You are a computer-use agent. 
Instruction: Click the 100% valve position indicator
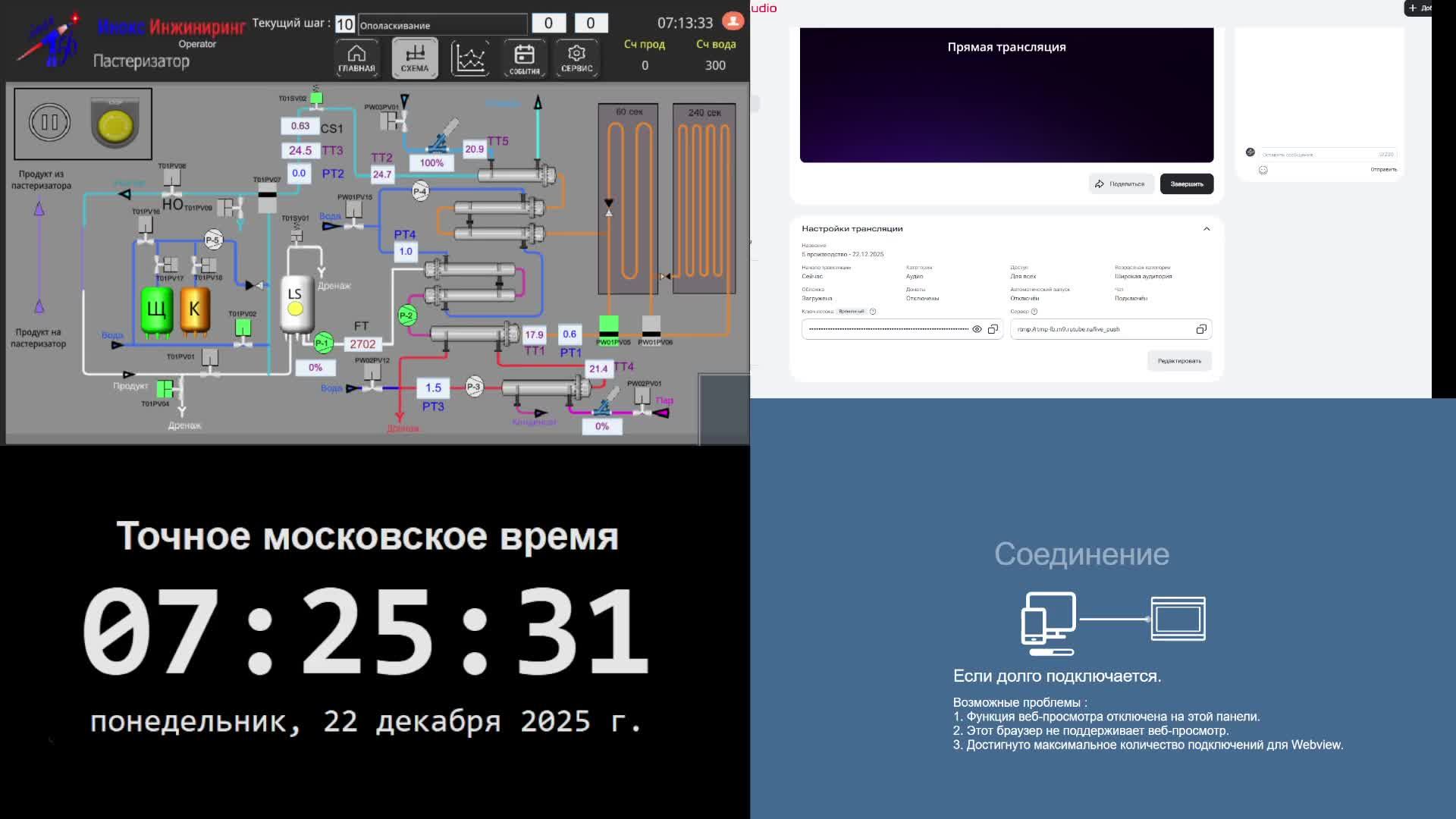[x=431, y=163]
